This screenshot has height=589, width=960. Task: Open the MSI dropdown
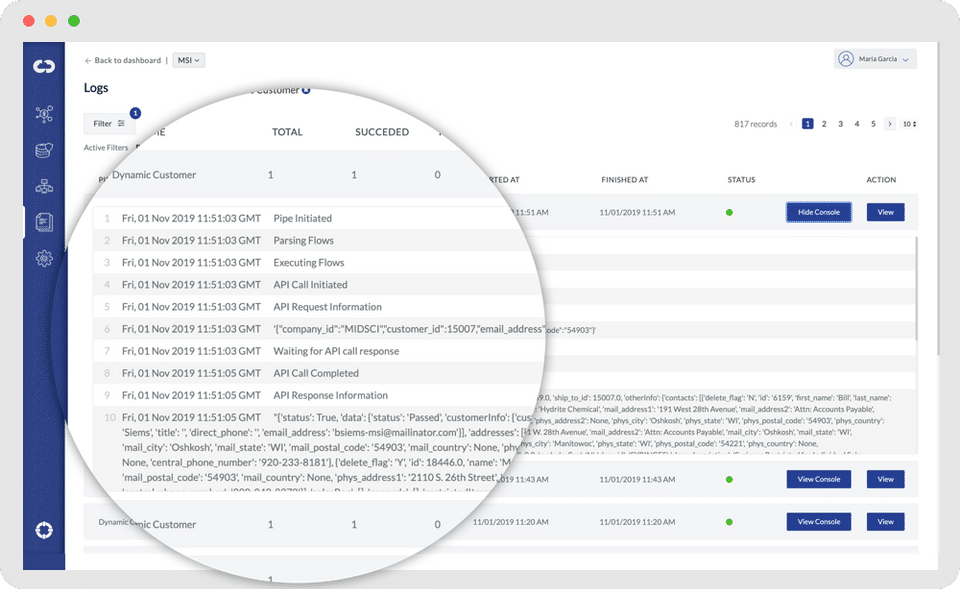pos(189,60)
